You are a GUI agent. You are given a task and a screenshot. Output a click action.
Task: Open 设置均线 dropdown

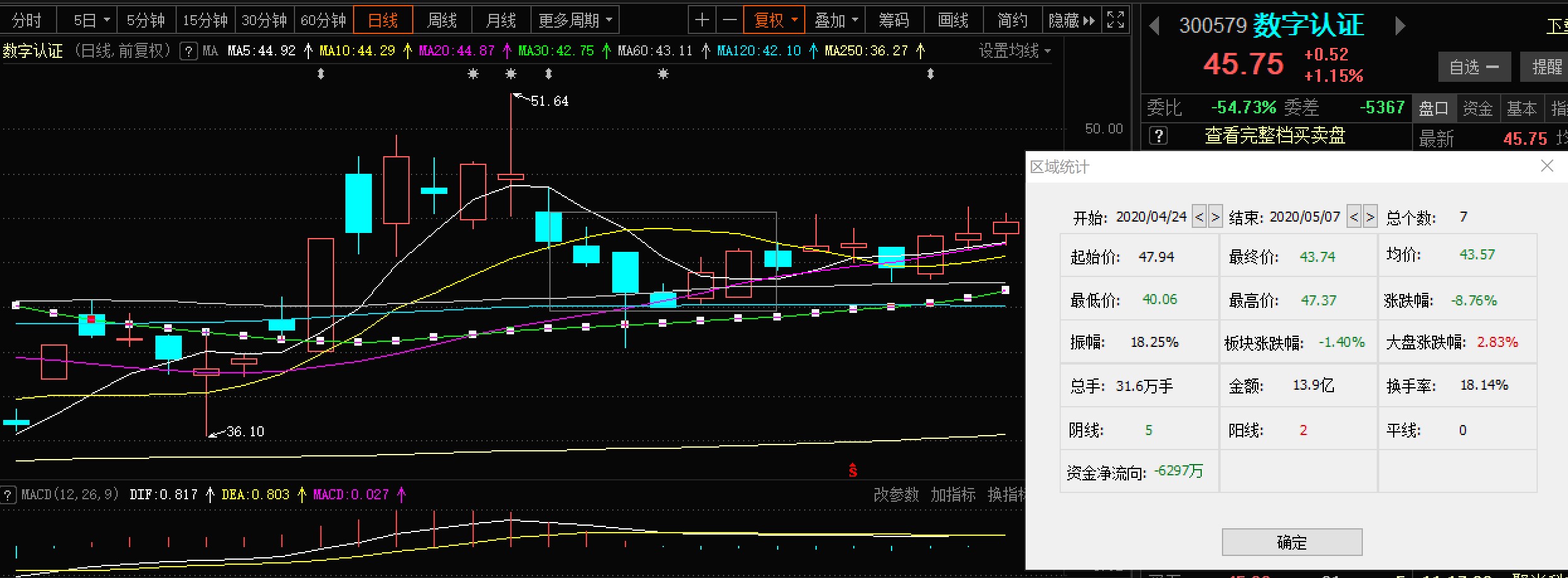1015,50
